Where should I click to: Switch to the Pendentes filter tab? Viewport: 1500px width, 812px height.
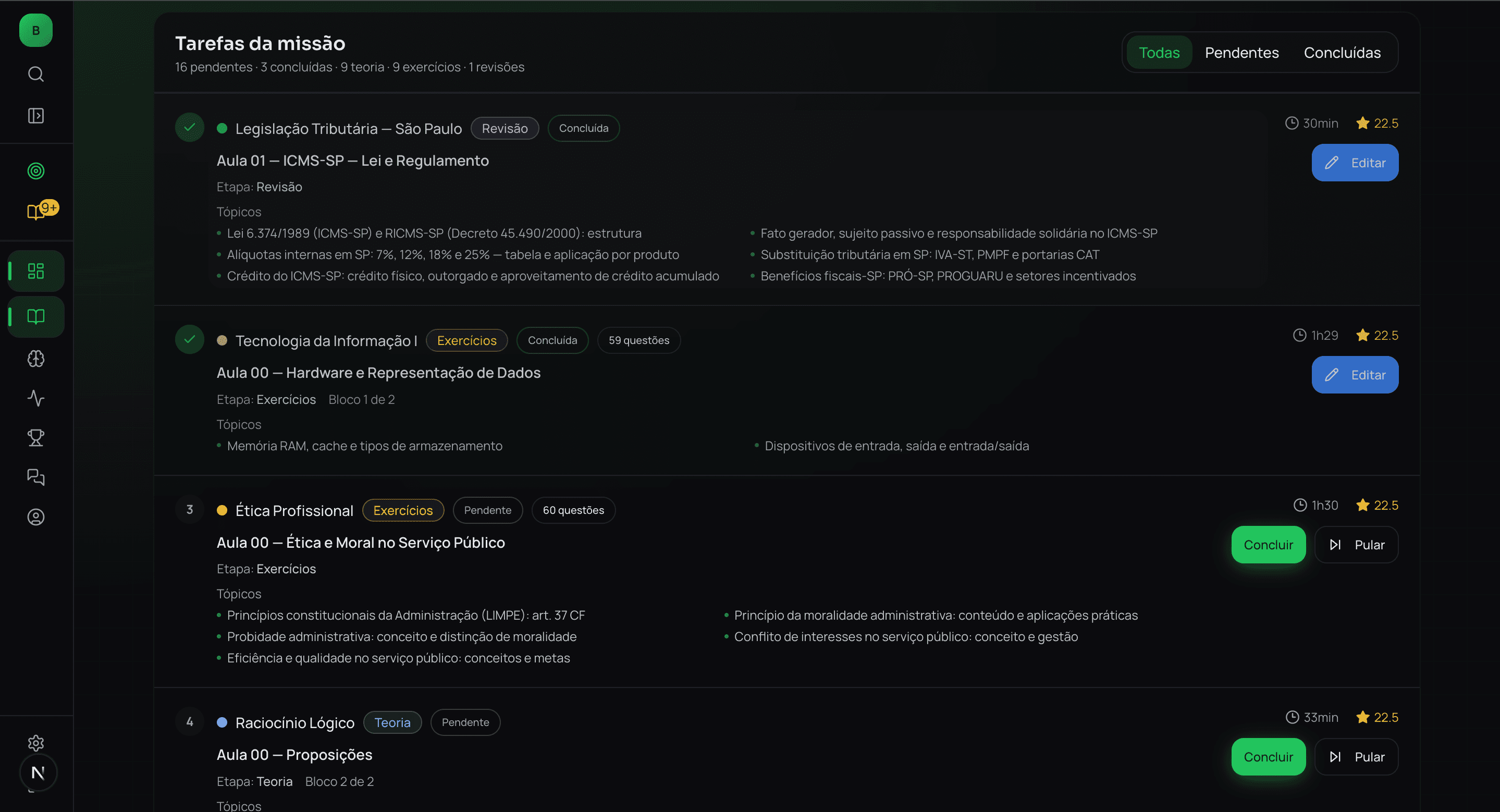point(1241,53)
